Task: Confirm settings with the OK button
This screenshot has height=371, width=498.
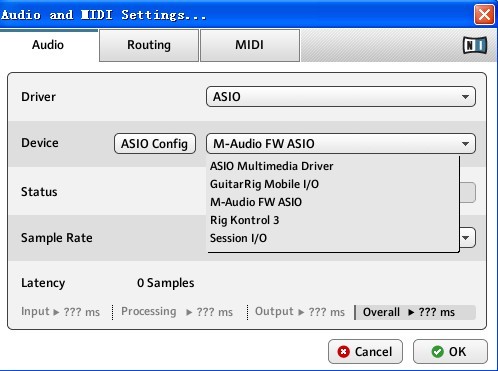Action: tap(450, 352)
